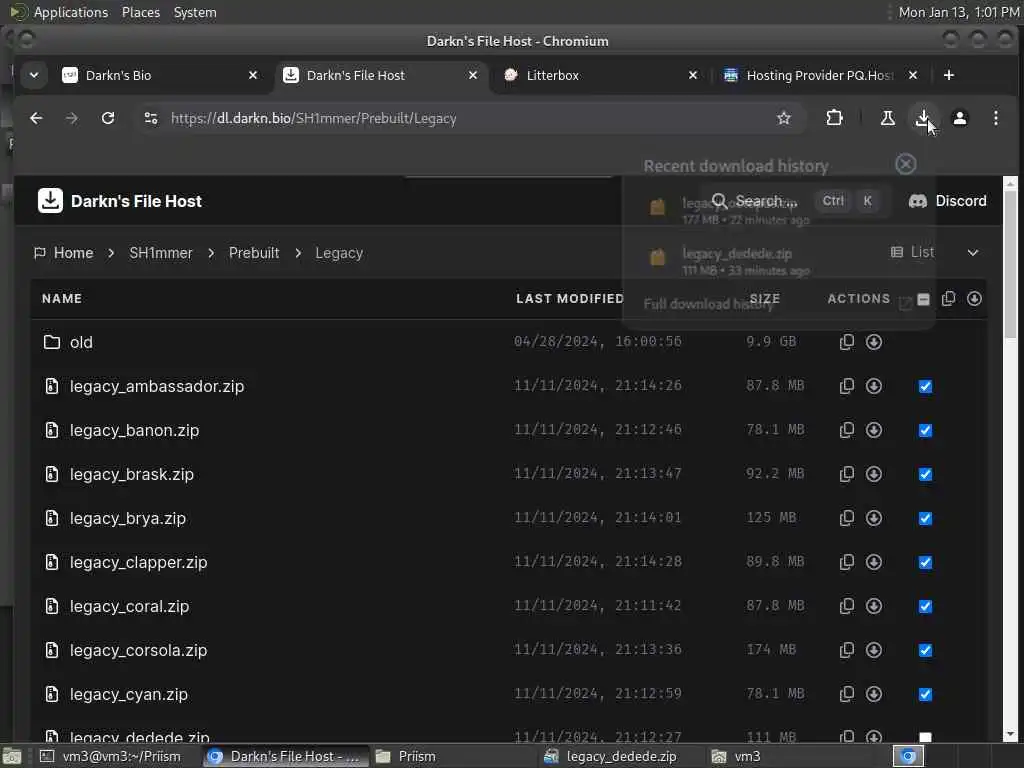The image size is (1024, 768).
Task: Download legacy_coral.zip via its row icon
Action: (874, 606)
